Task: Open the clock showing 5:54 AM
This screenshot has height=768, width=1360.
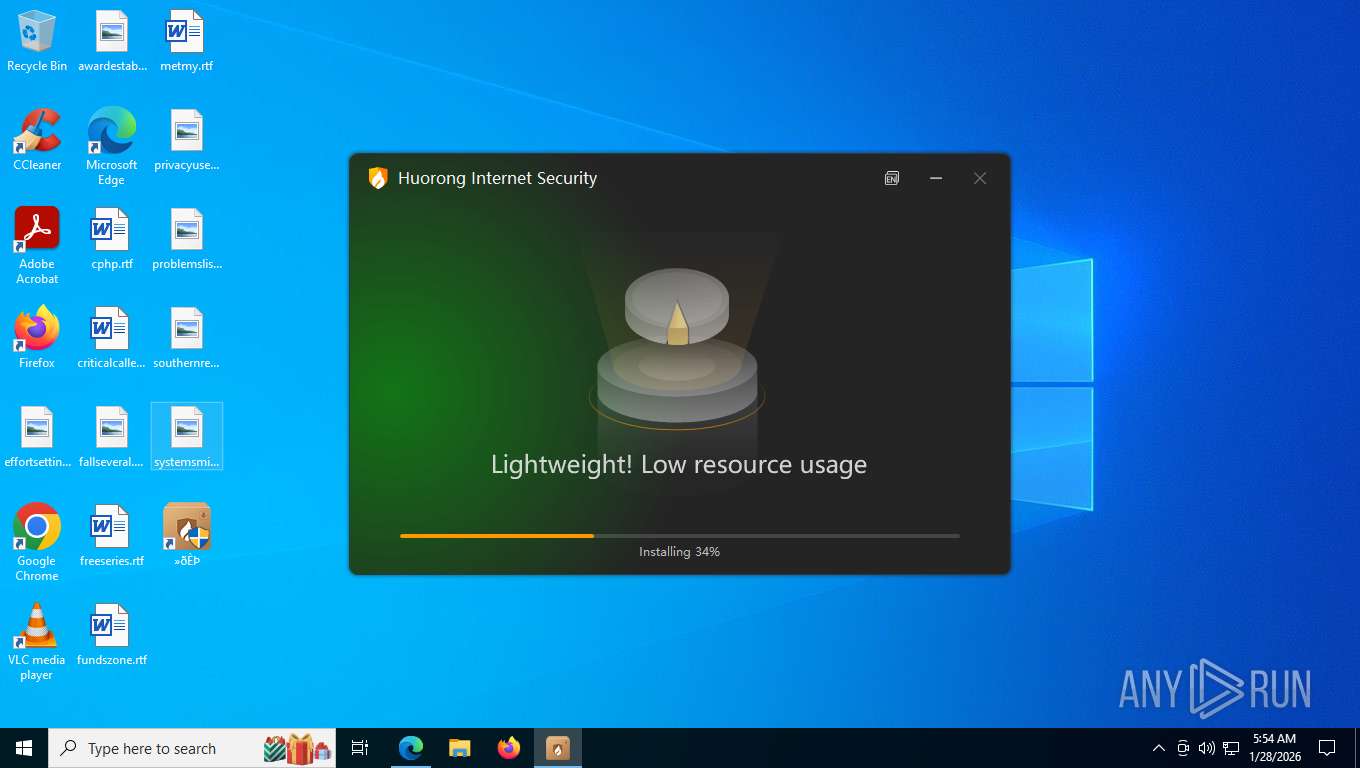Action: pos(1274,748)
